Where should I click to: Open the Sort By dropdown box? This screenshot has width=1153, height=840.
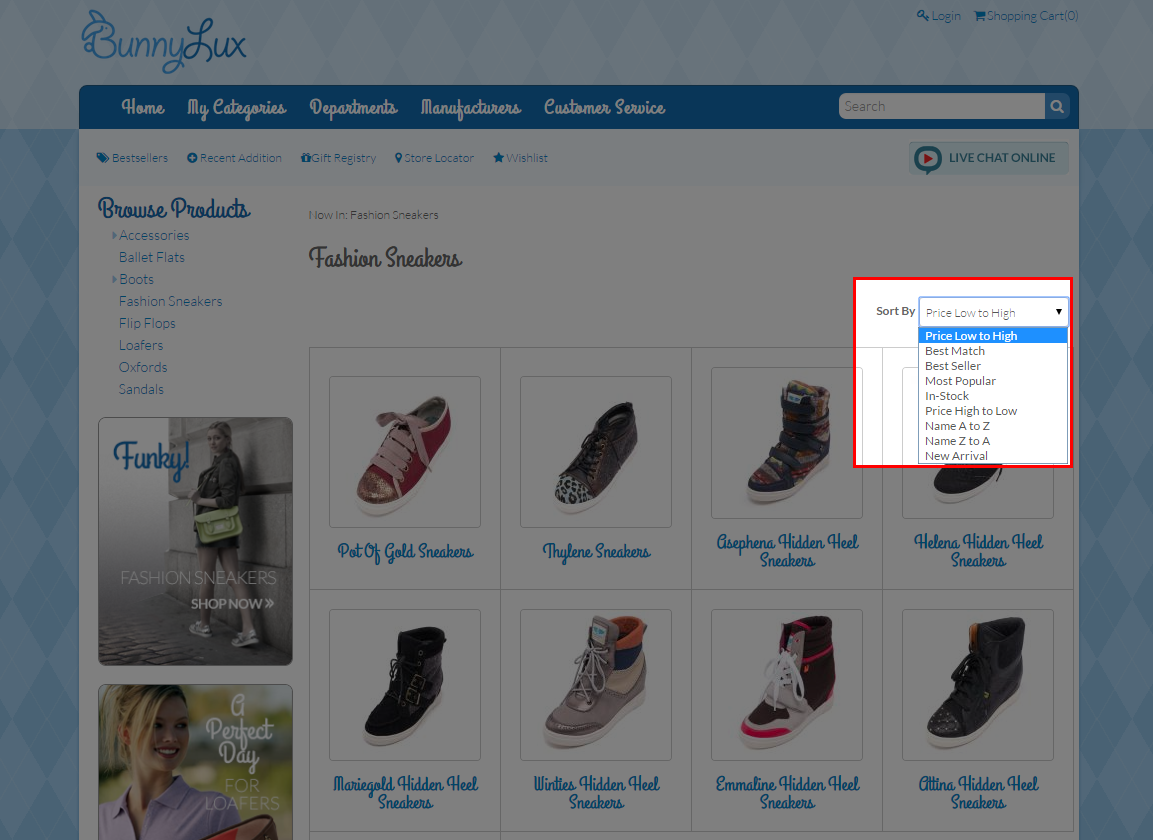pos(993,313)
